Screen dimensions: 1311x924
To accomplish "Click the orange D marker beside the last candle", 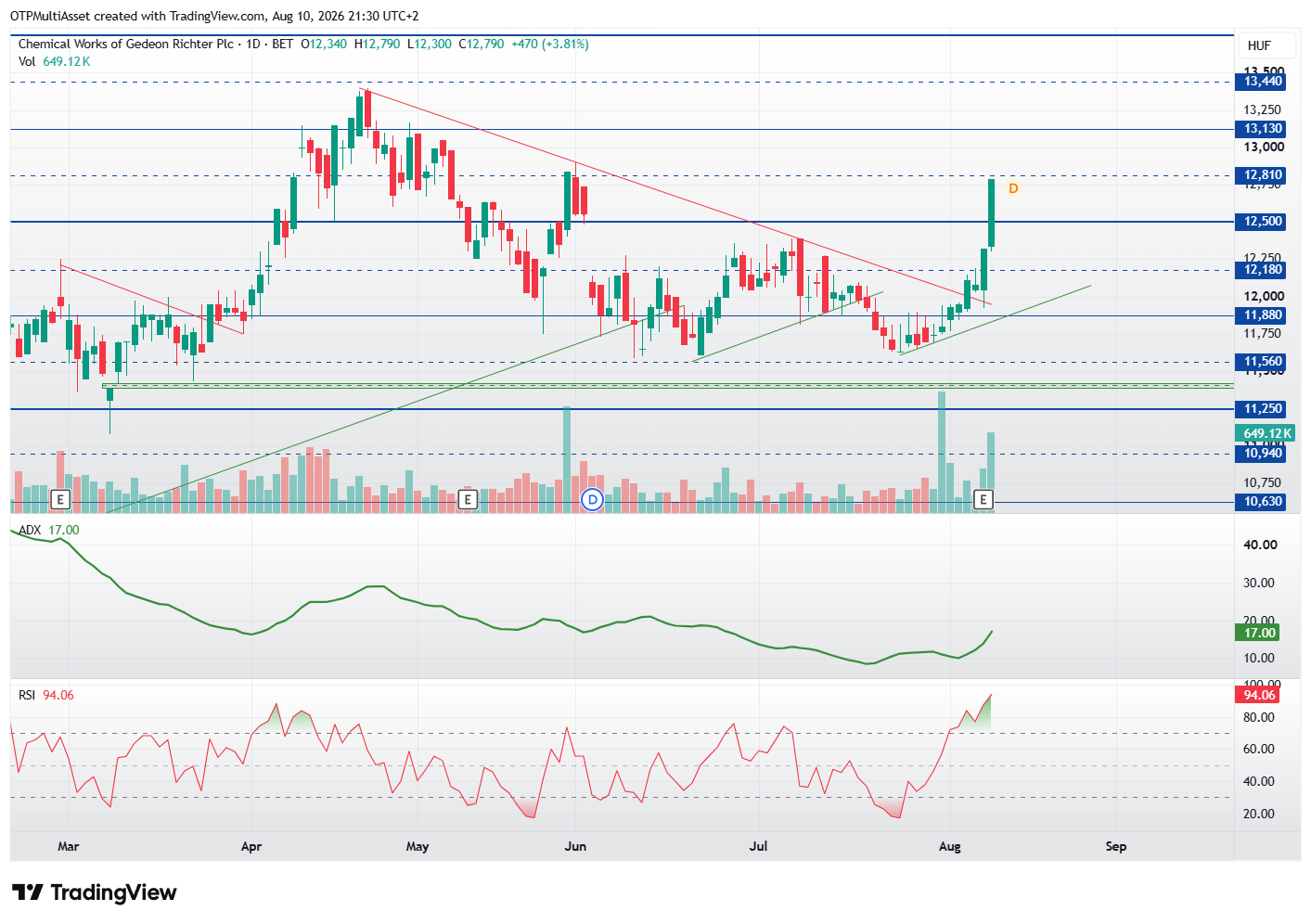I will (x=1013, y=188).
